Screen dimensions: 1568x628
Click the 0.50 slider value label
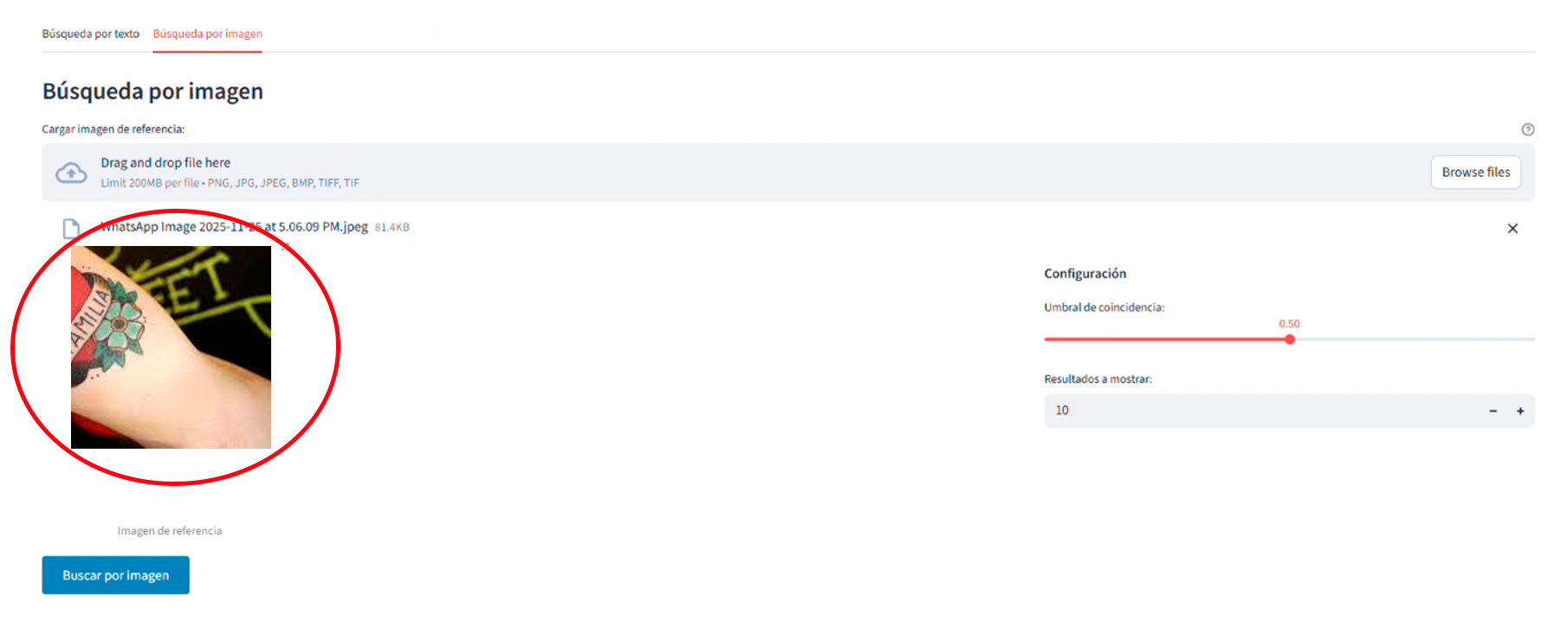point(1289,324)
